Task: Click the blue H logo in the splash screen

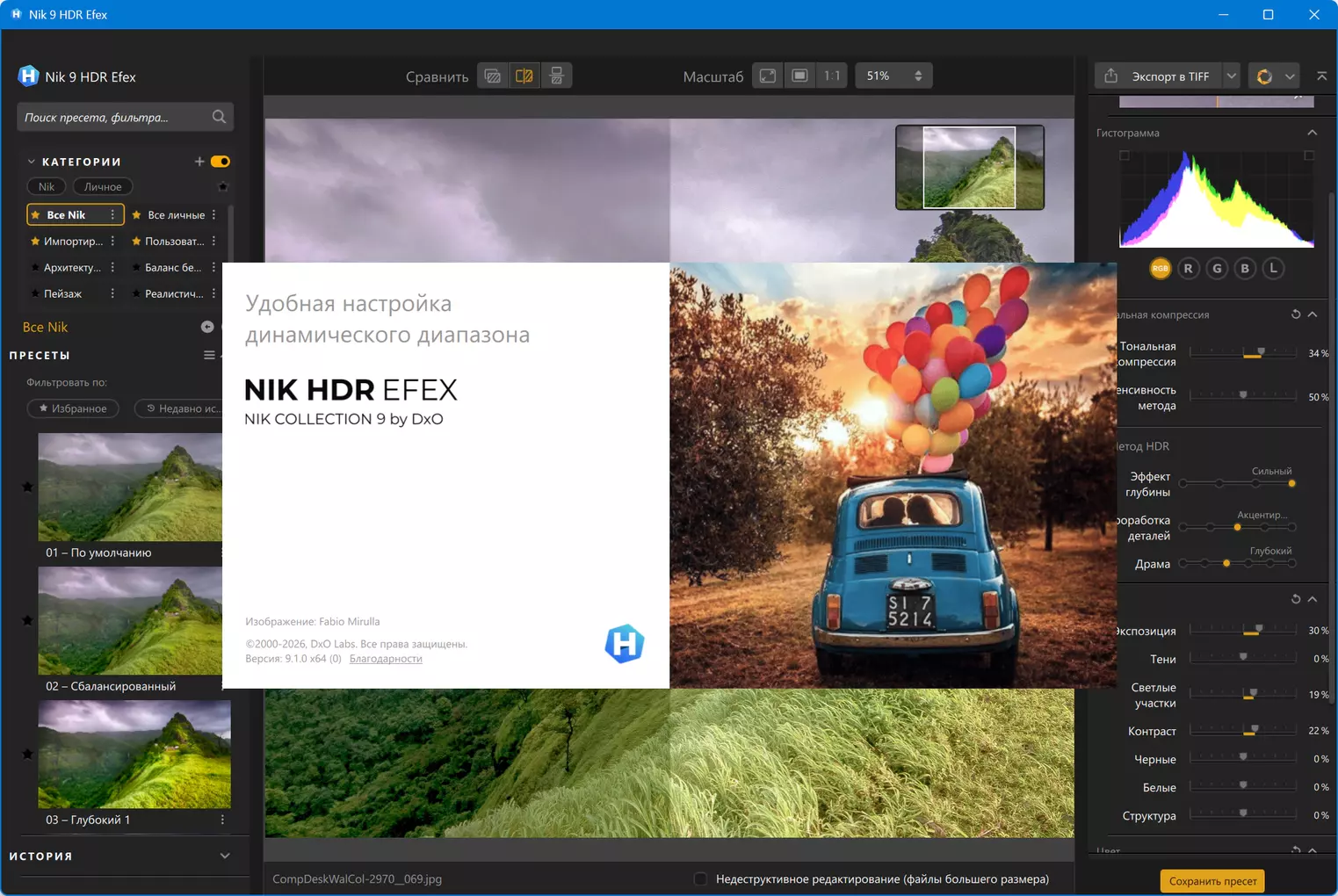Action: click(625, 644)
